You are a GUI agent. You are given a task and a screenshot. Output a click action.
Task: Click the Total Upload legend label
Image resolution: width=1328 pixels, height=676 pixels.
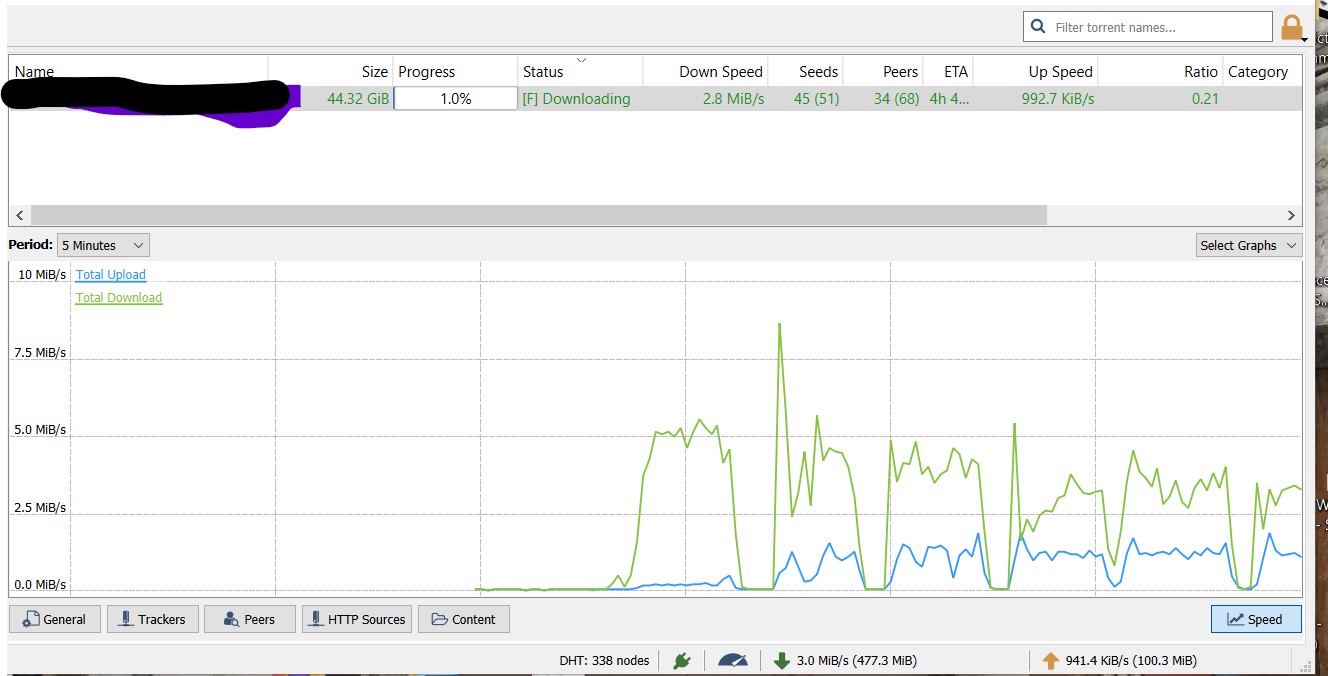(111, 275)
